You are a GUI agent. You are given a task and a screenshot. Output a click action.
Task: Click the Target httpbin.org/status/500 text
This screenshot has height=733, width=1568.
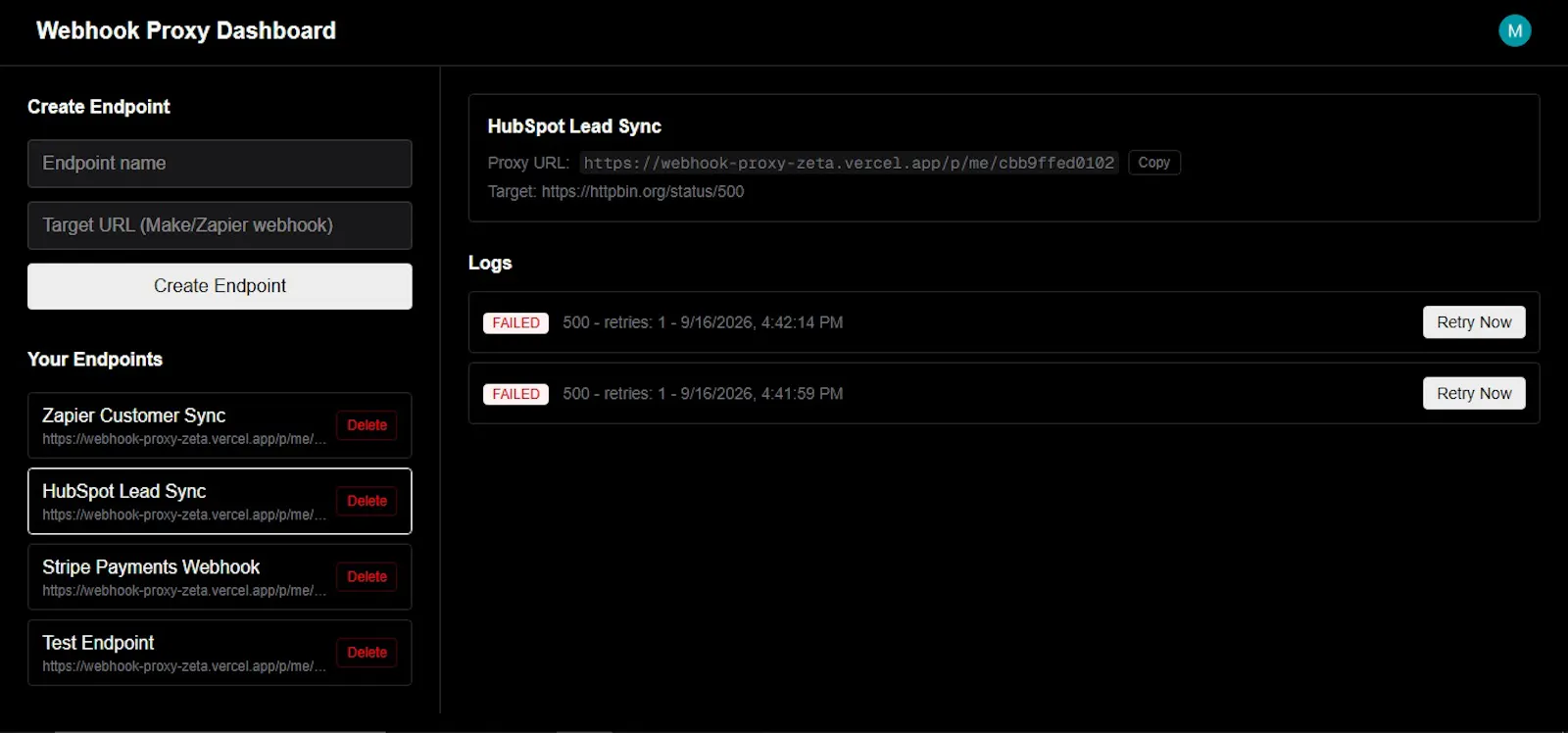coord(615,192)
